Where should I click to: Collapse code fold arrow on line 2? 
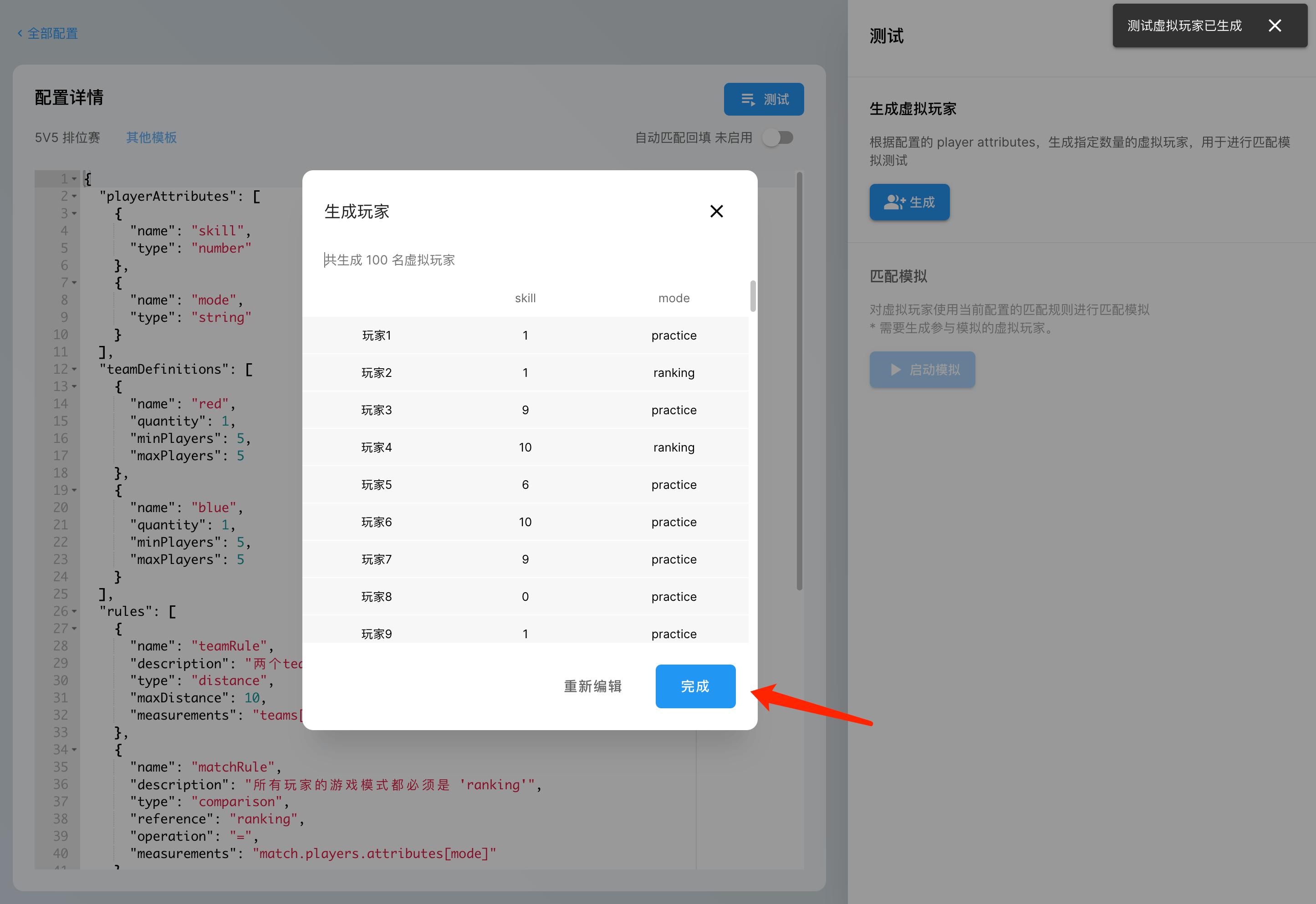click(74, 197)
